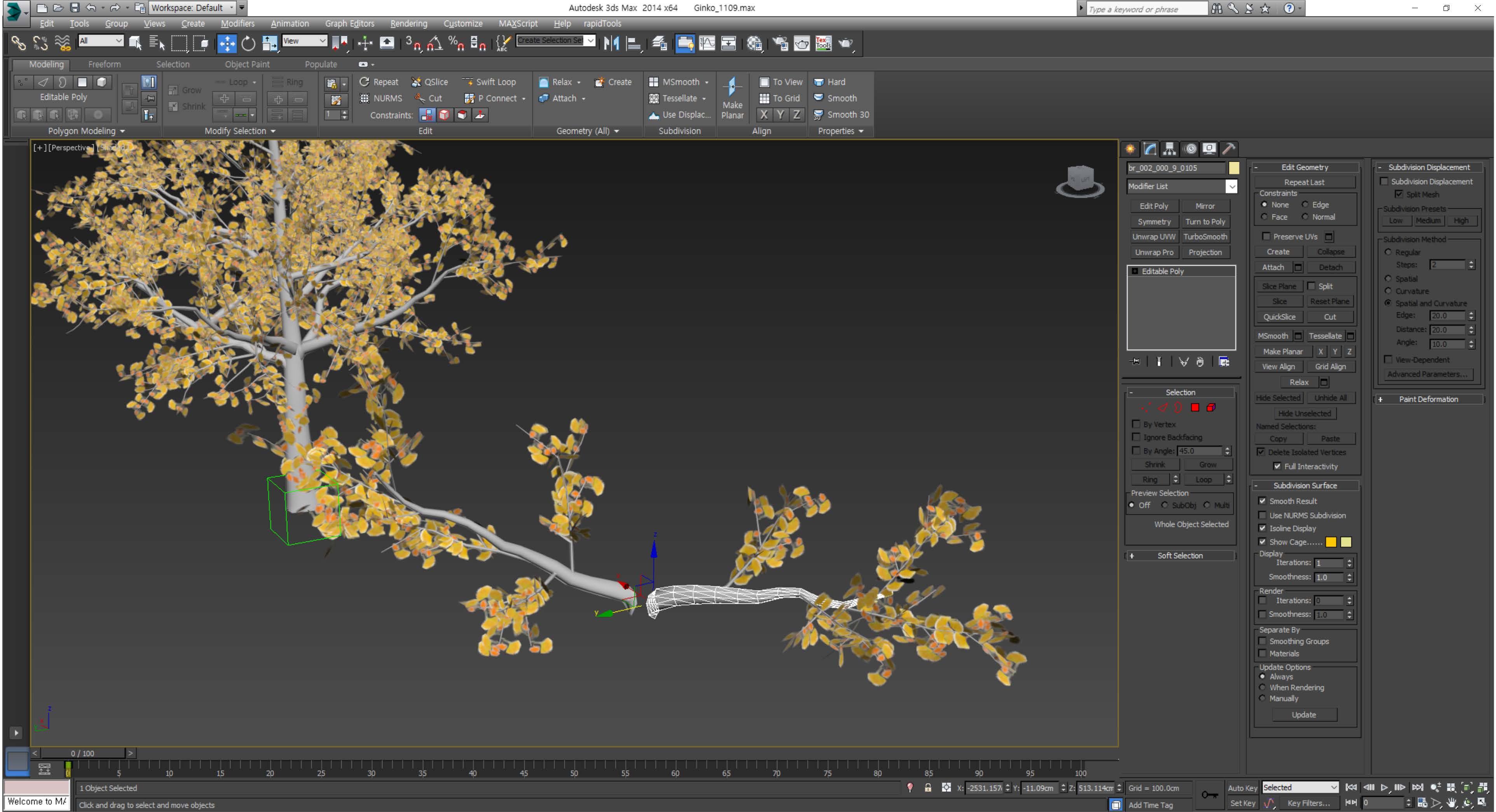Click the Pin Stack icon

point(1135,362)
